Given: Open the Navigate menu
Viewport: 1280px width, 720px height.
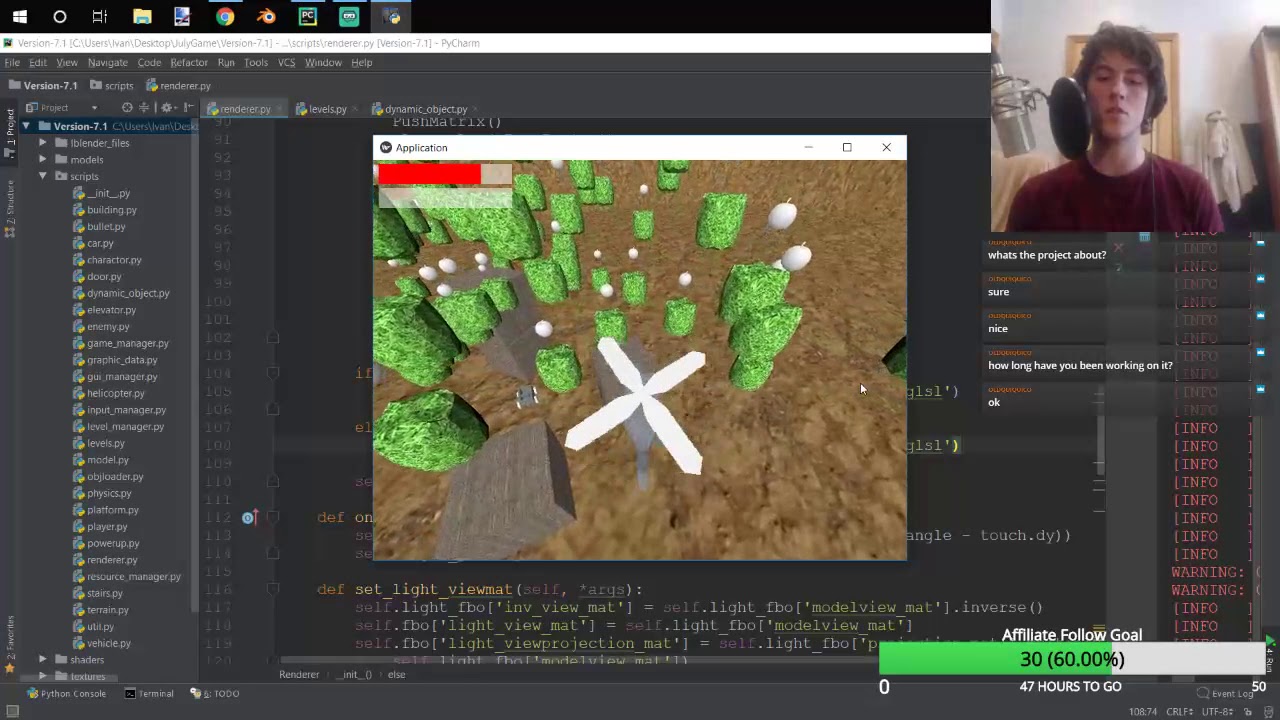Looking at the screenshot, I should coord(107,62).
